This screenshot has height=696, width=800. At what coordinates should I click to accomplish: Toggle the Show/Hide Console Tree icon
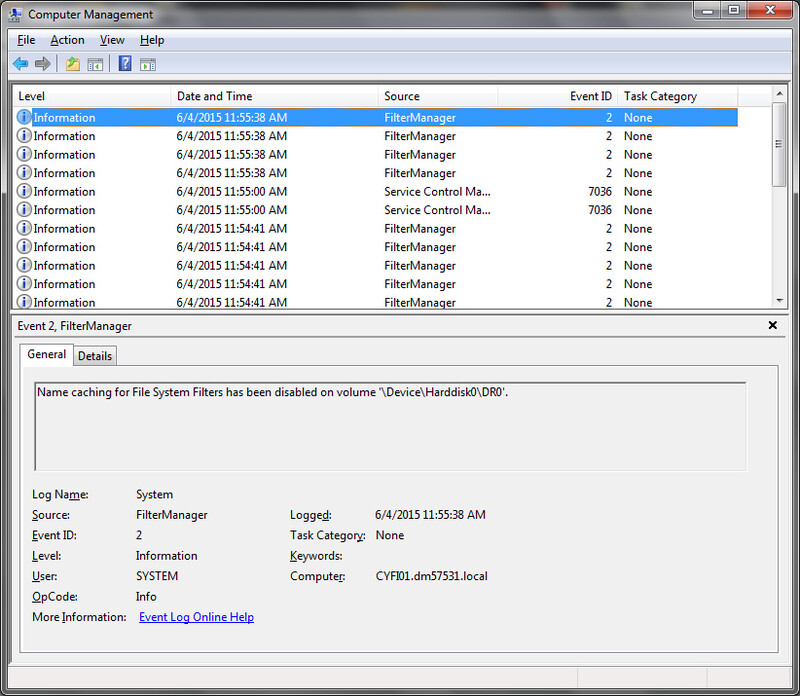(94, 63)
